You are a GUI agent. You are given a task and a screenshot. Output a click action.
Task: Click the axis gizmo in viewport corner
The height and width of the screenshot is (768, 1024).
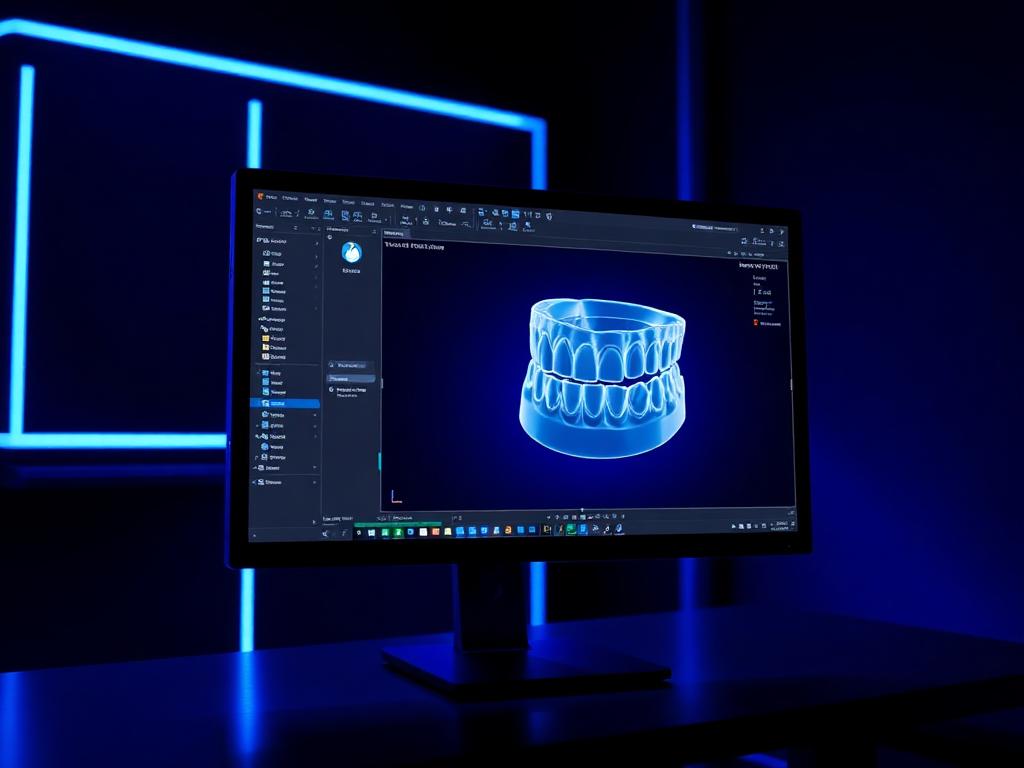tap(396, 498)
